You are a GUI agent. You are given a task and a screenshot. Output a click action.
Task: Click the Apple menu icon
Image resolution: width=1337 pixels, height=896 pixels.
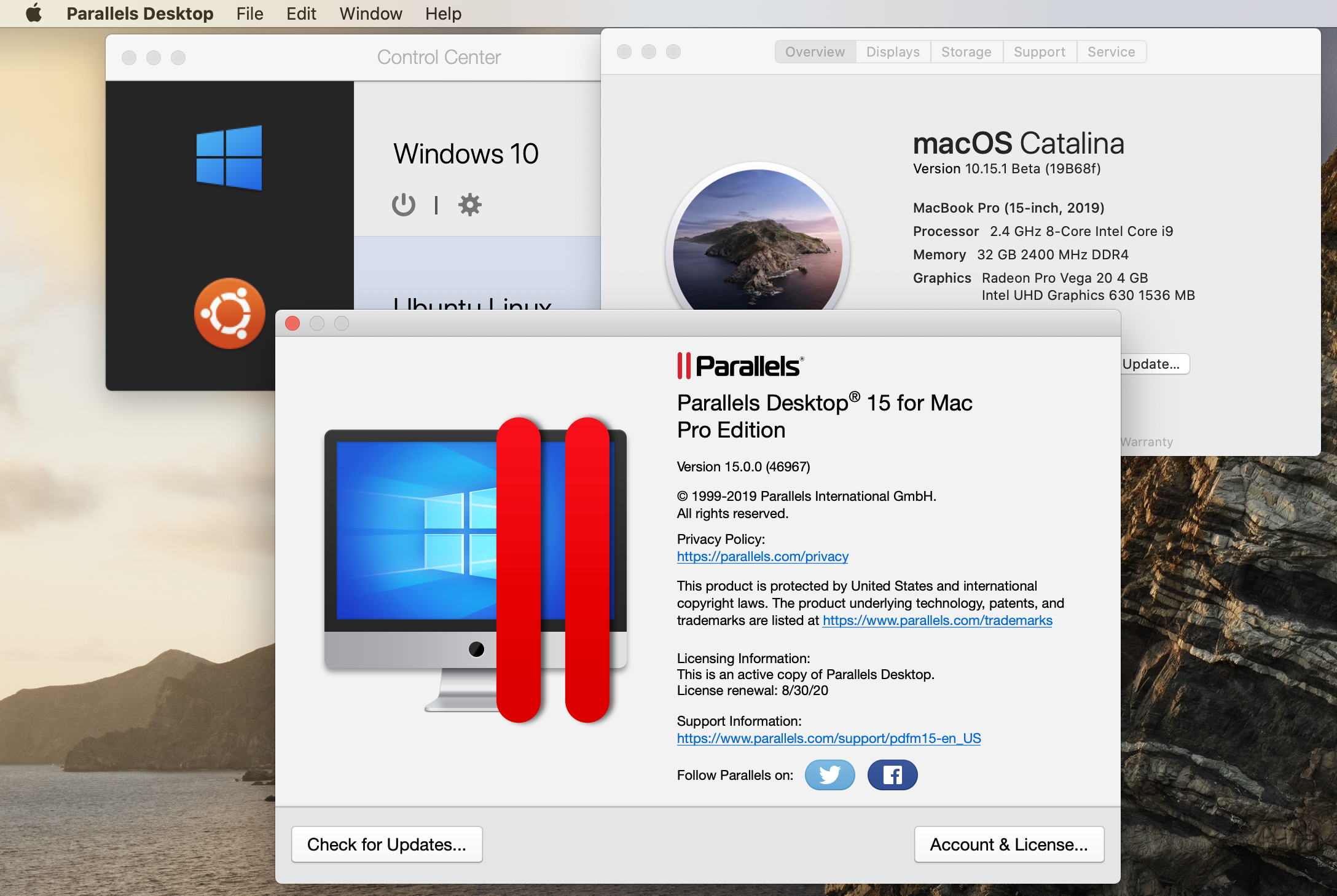coord(34,13)
